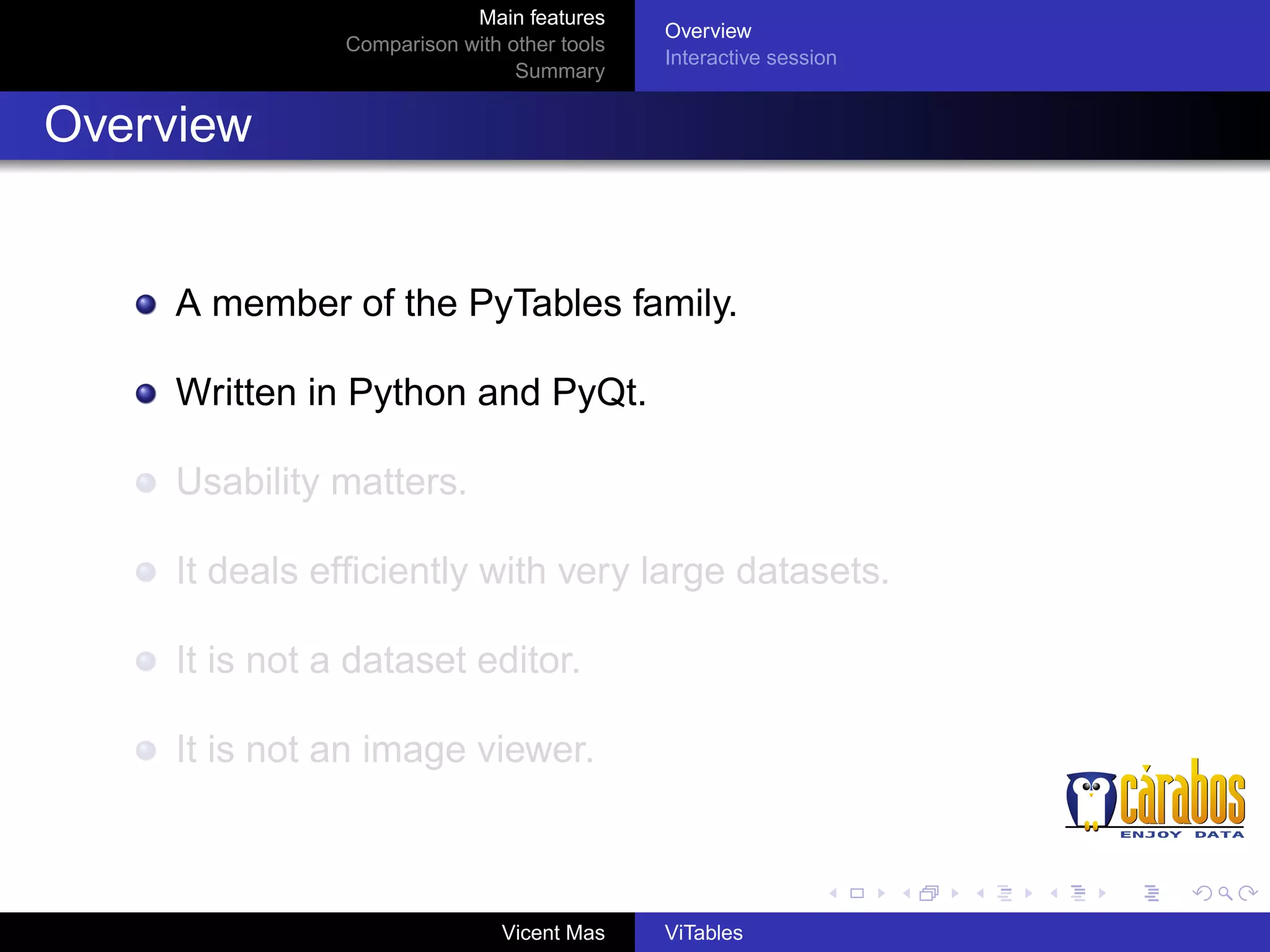Screen dimensions: 1270x952
Task: Click the single slide rectangle icon
Action: 857,893
